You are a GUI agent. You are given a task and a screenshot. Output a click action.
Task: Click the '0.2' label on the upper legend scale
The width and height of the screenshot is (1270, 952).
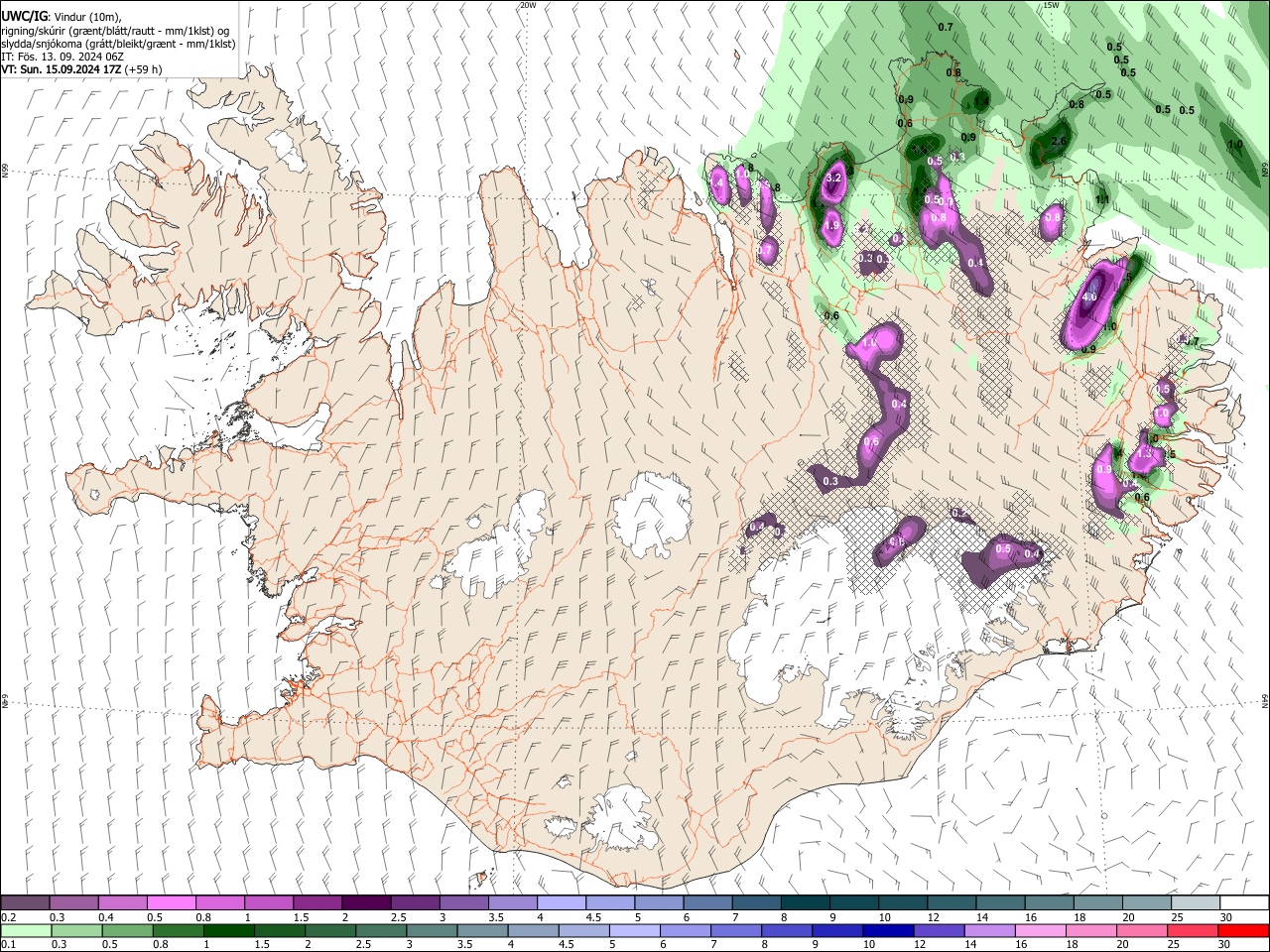[9, 917]
